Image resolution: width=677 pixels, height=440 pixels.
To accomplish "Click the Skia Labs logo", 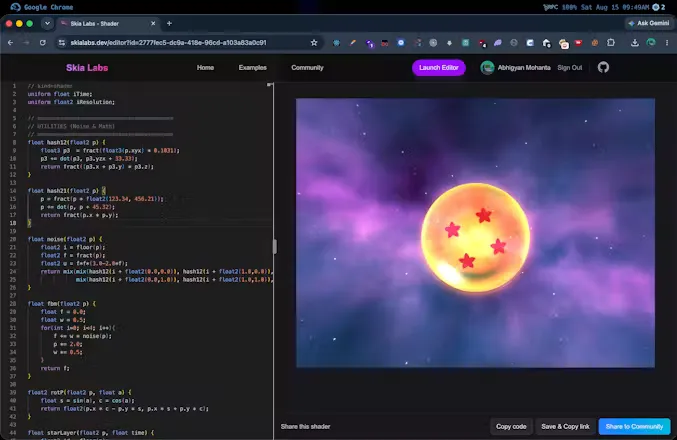I will tap(87, 68).
